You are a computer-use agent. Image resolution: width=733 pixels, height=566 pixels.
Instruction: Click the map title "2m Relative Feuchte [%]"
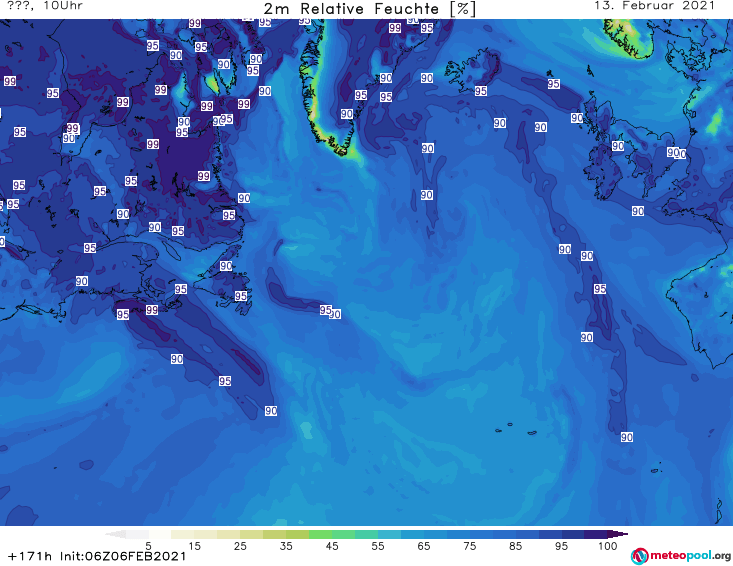[370, 9]
